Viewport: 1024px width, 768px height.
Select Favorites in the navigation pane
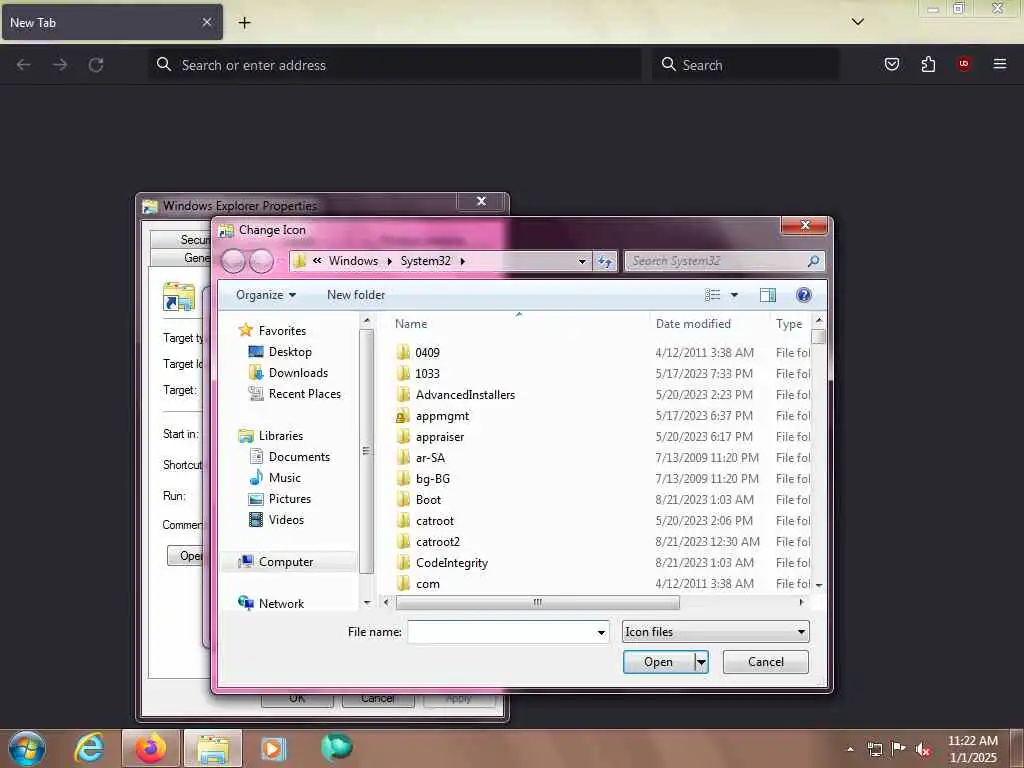[x=282, y=330]
